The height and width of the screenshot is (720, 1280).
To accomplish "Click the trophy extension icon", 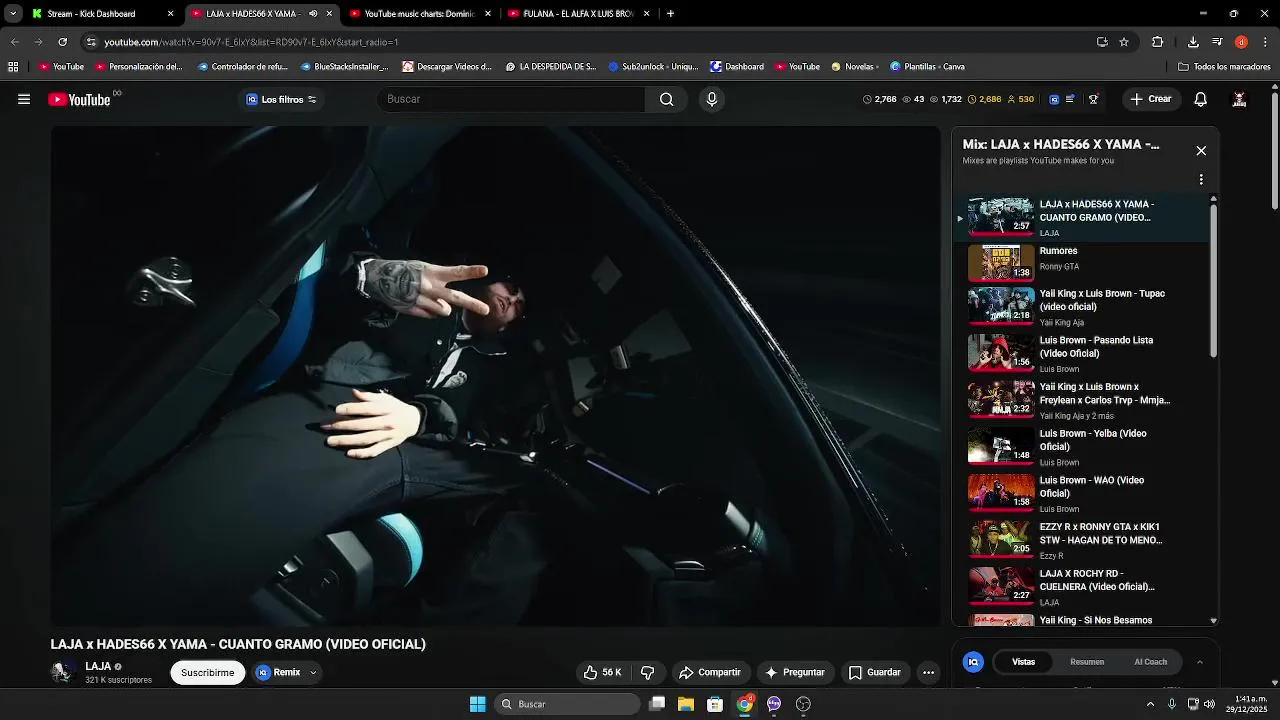I will click(x=1093, y=99).
